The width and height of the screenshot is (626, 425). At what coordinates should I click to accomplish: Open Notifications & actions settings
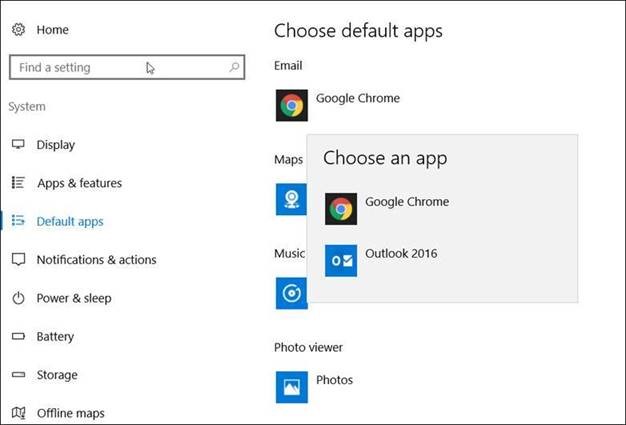[x=96, y=260]
